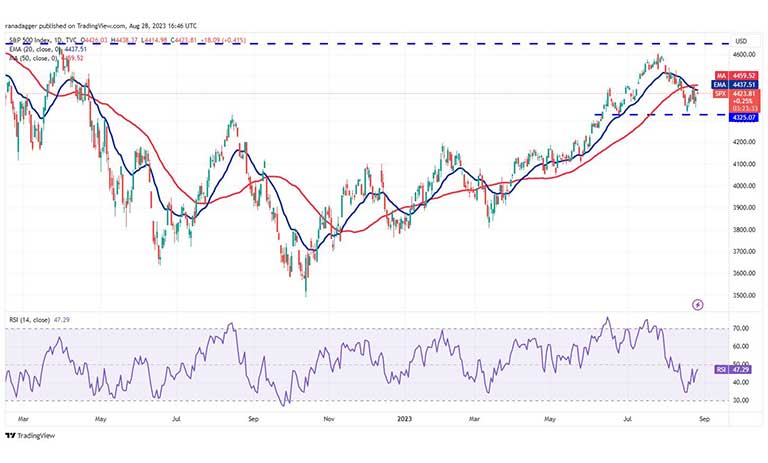Screen dimensions: 768x463
Task: Click the Nov label on the time axis
Action: pos(329,419)
